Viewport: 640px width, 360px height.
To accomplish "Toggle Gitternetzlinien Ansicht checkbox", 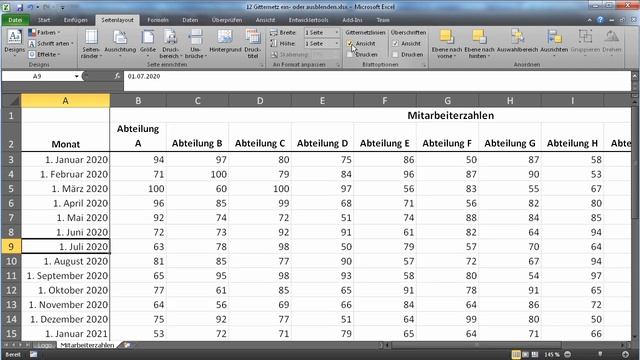I will pyautogui.click(x=350, y=43).
